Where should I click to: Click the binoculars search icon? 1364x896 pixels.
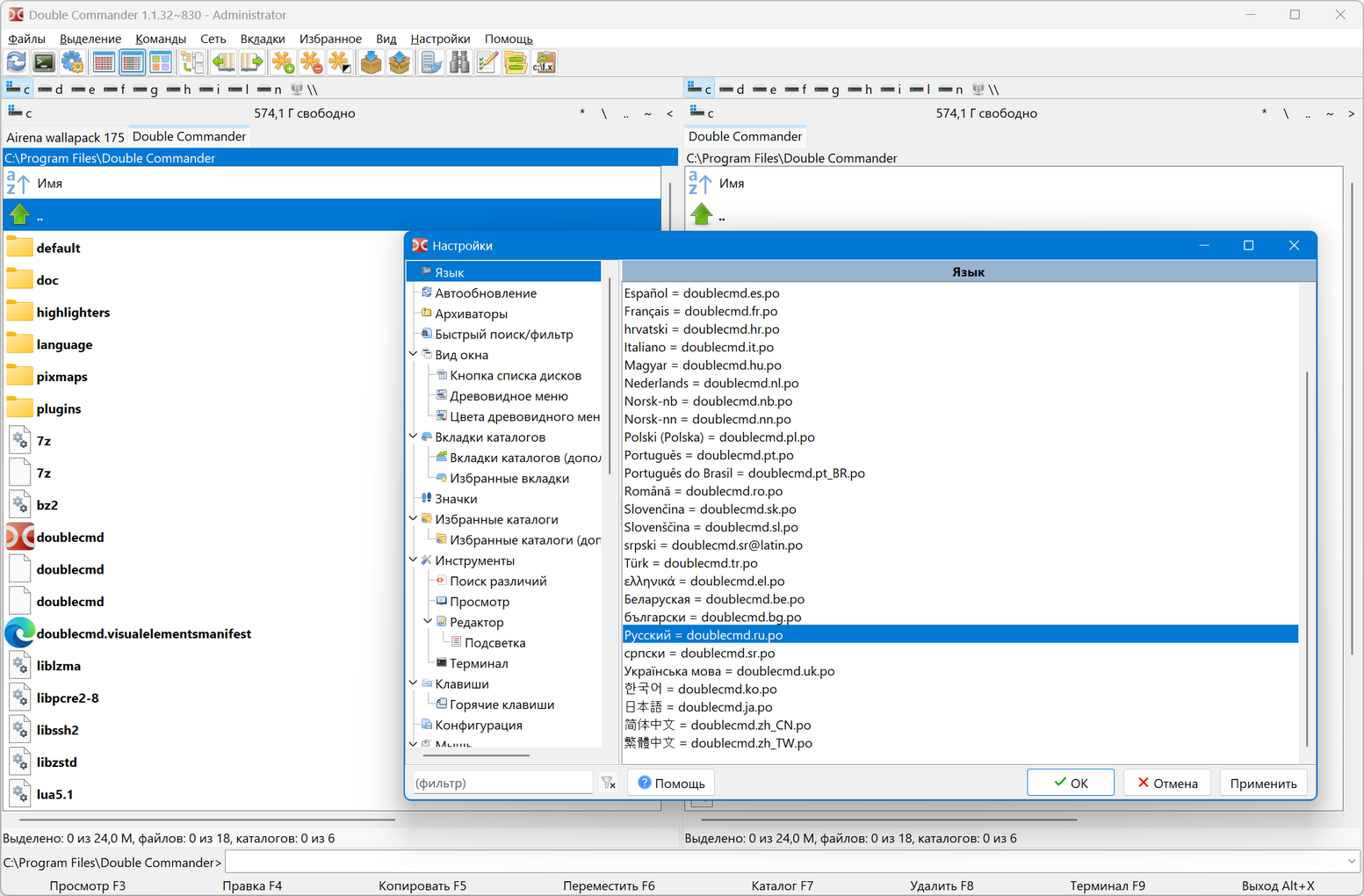[459, 62]
